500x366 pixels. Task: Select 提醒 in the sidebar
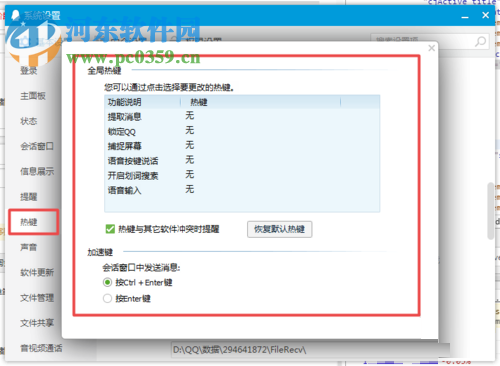click(29, 197)
